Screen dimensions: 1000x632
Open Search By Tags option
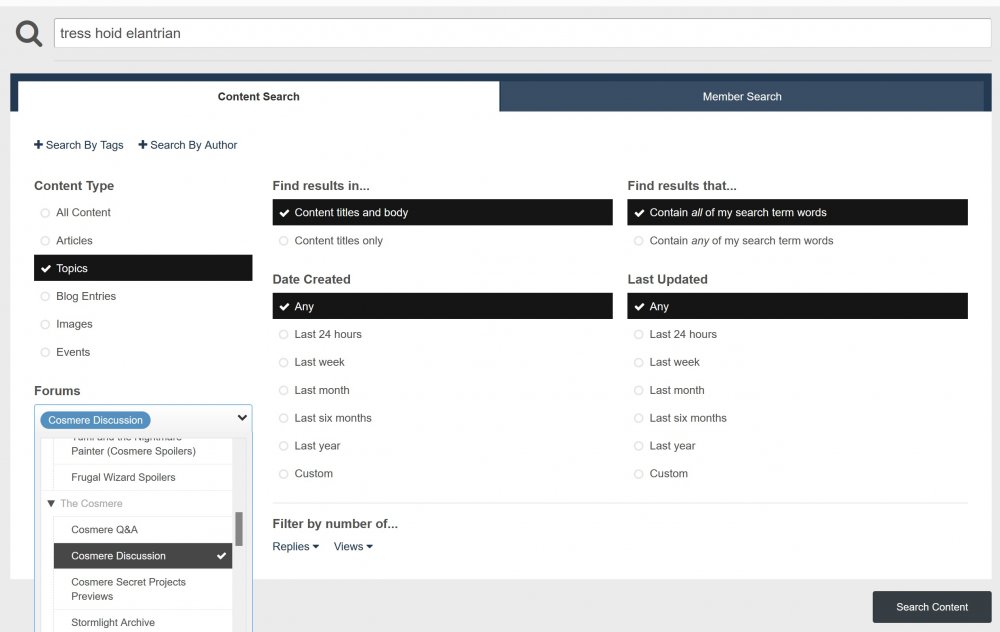point(78,145)
